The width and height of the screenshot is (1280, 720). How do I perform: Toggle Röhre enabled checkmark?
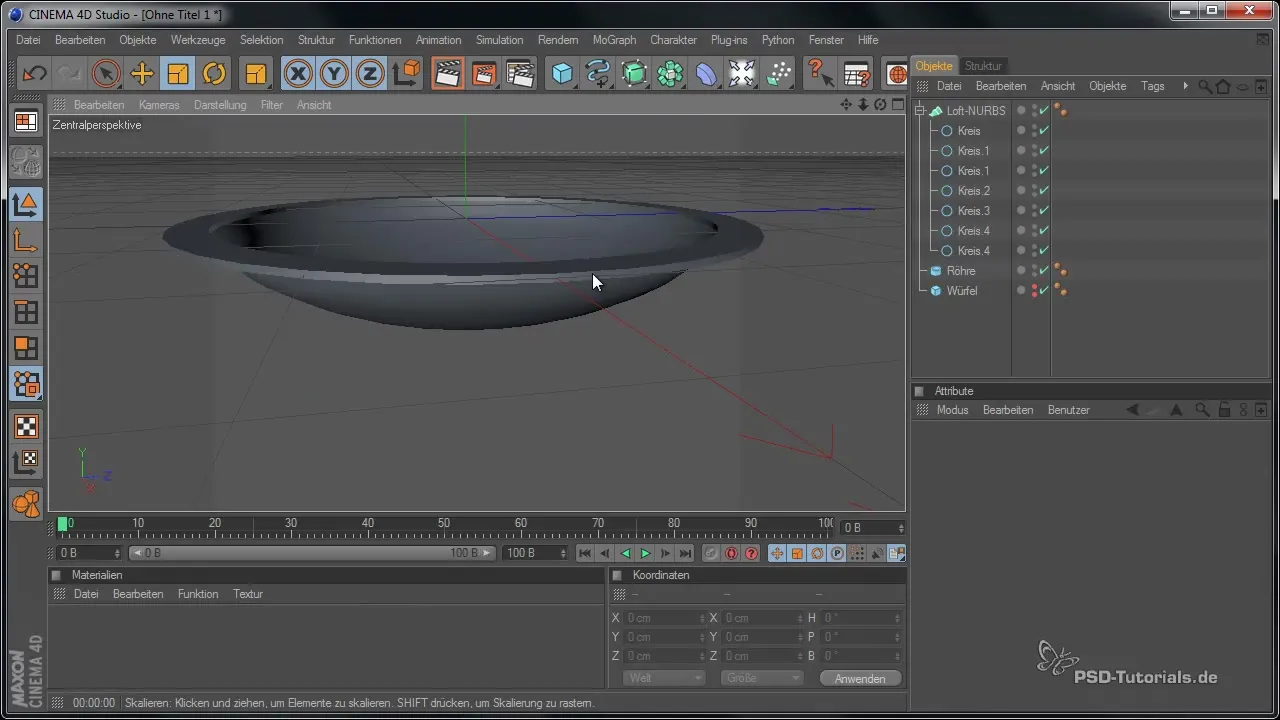[1043, 271]
